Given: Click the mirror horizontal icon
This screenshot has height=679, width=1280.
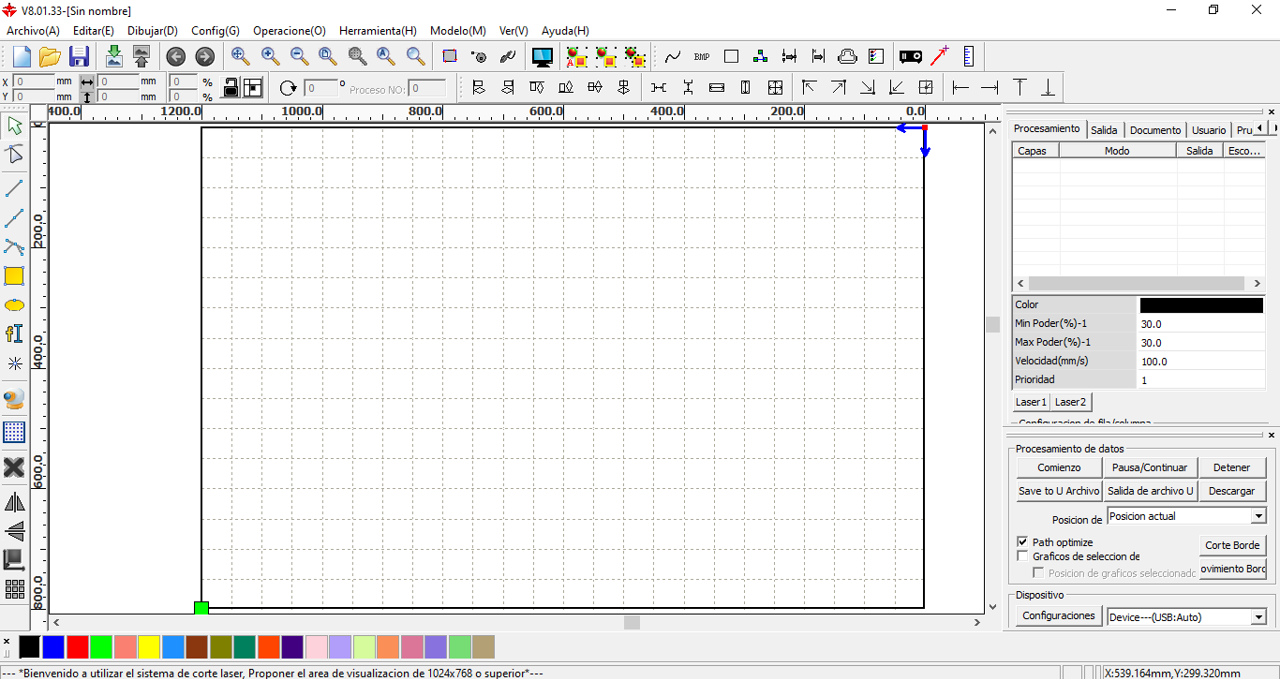Looking at the screenshot, I should 14,502.
